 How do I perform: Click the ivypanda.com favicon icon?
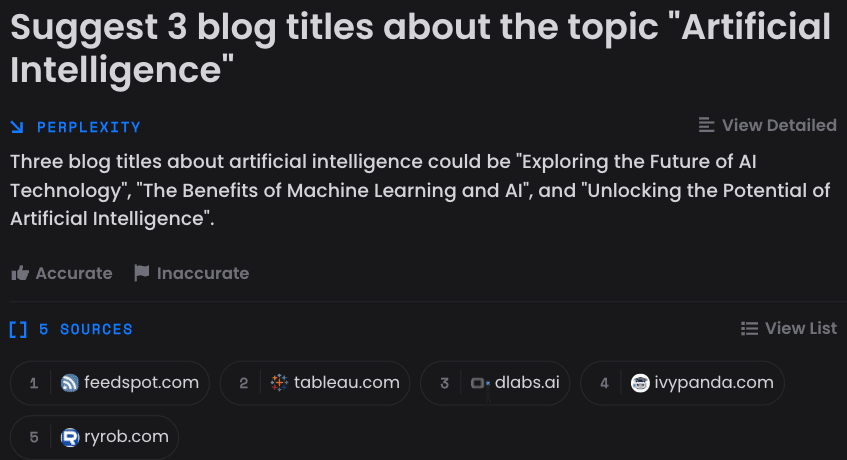pos(640,383)
